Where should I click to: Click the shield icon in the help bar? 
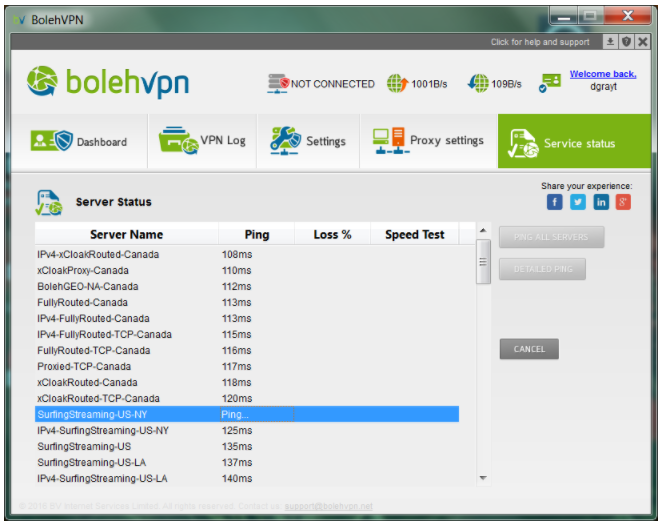(x=627, y=42)
